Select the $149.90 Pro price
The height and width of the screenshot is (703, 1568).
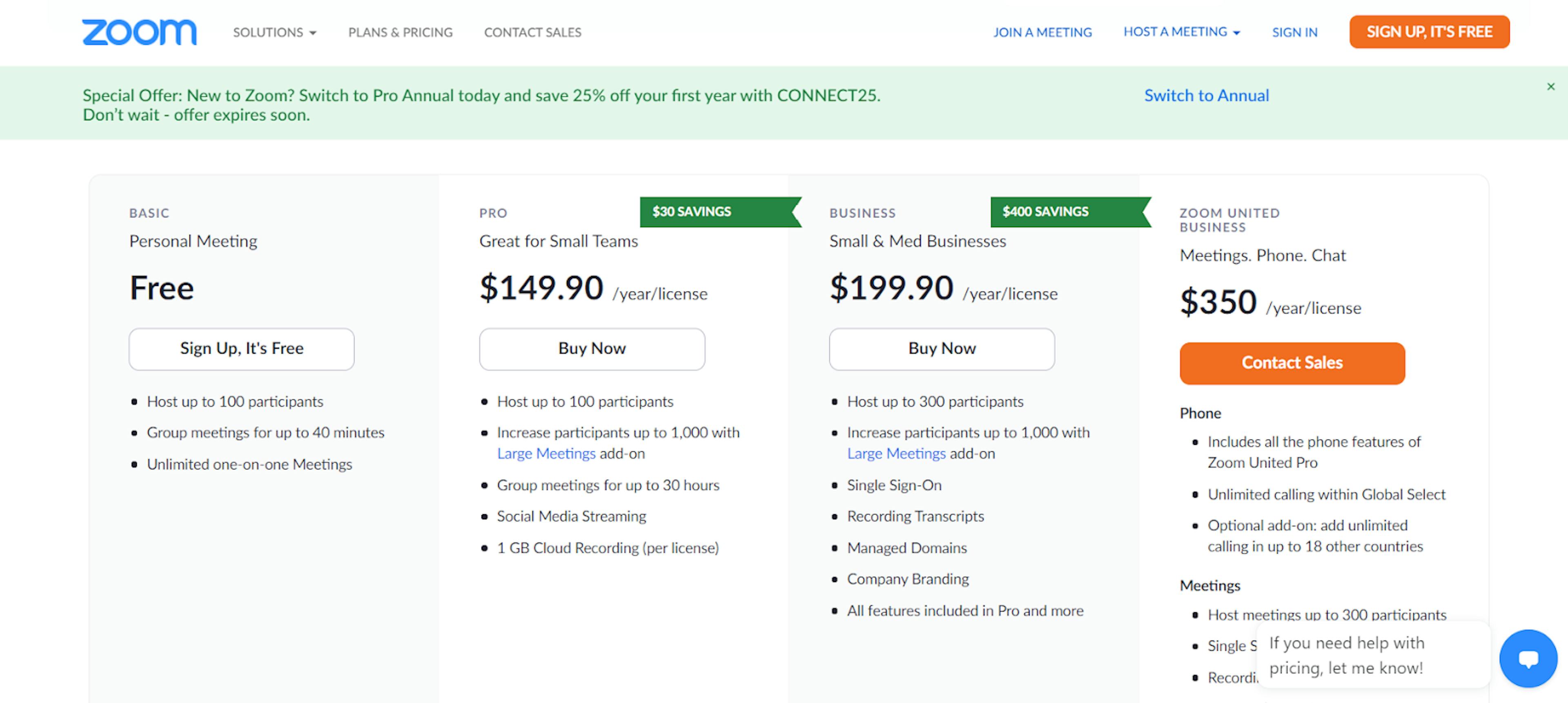pos(541,287)
